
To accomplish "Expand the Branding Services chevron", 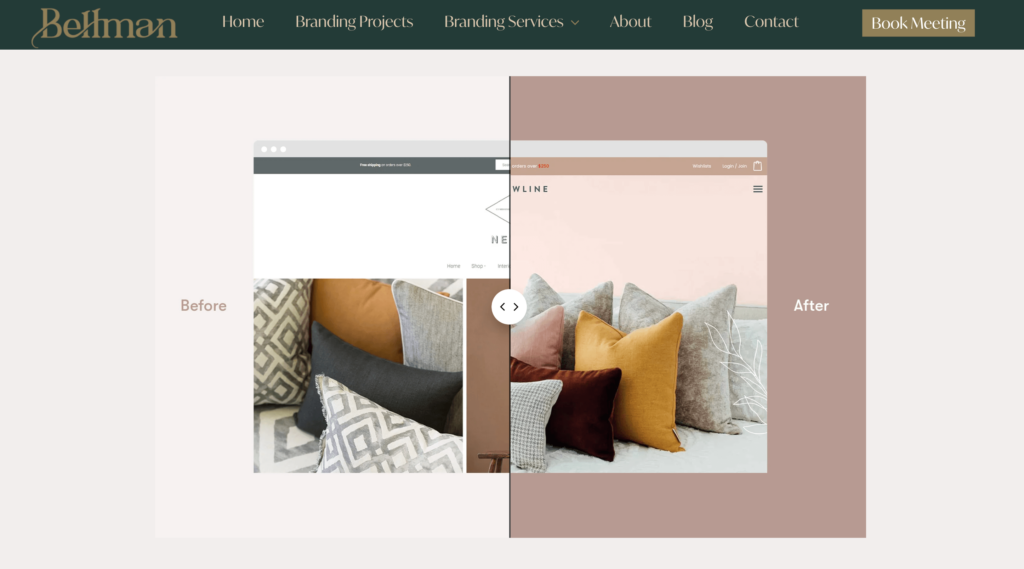I will tap(575, 23).
